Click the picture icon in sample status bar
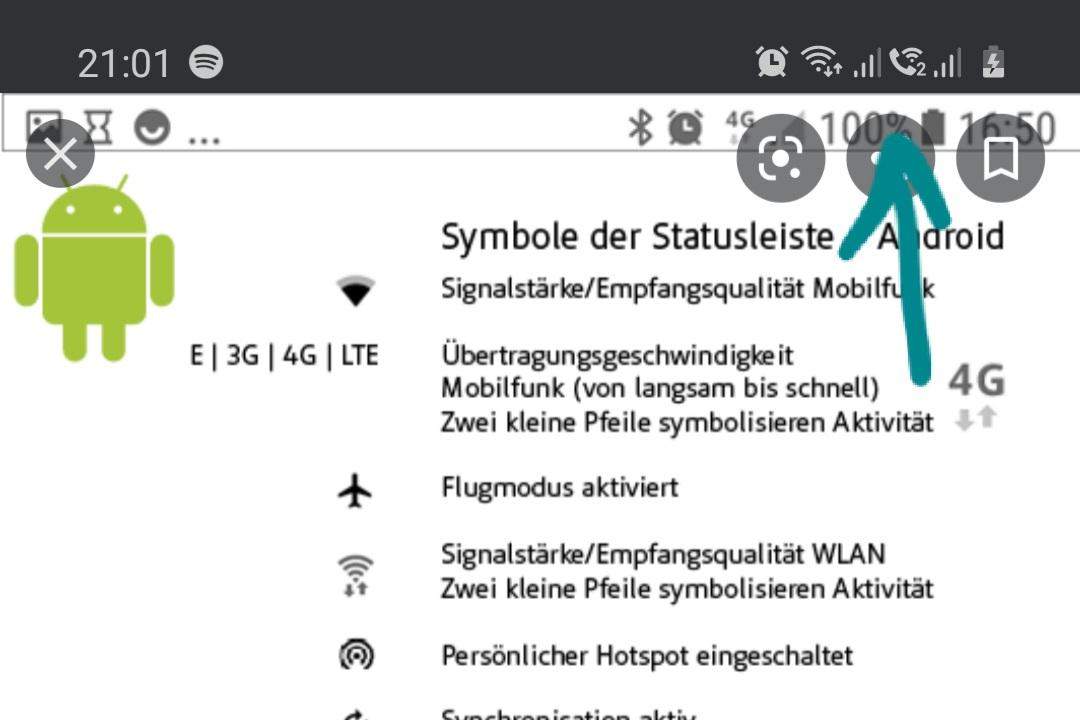Image resolution: width=1080 pixels, height=720 pixels. click(x=44, y=127)
